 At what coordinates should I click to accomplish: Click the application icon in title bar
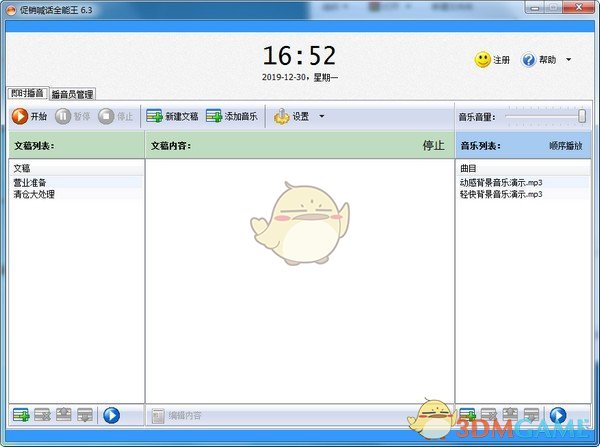pyautogui.click(x=10, y=10)
